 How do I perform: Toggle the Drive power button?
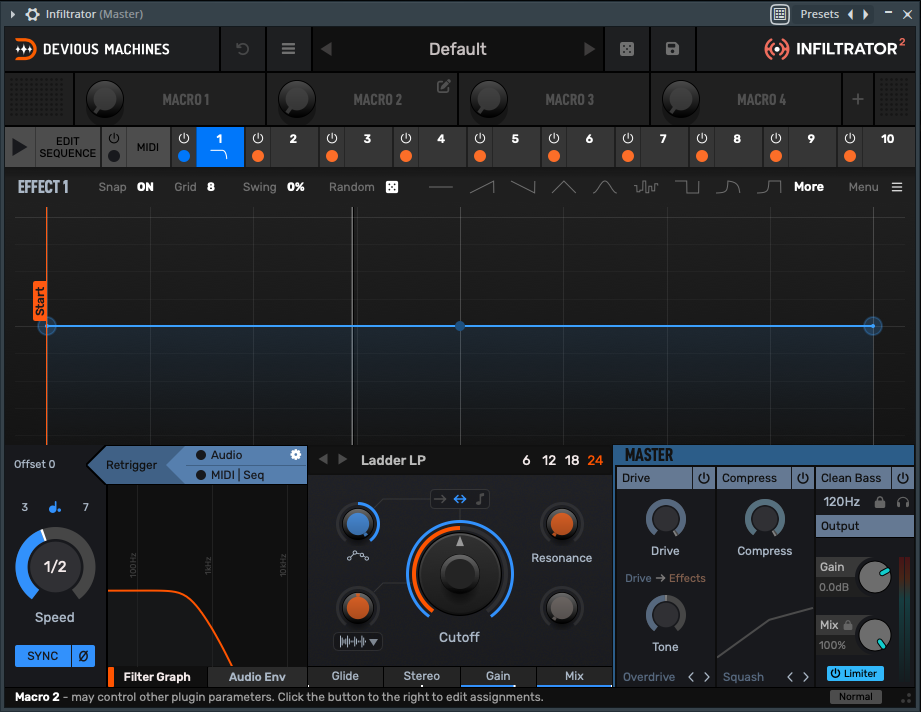(x=704, y=478)
